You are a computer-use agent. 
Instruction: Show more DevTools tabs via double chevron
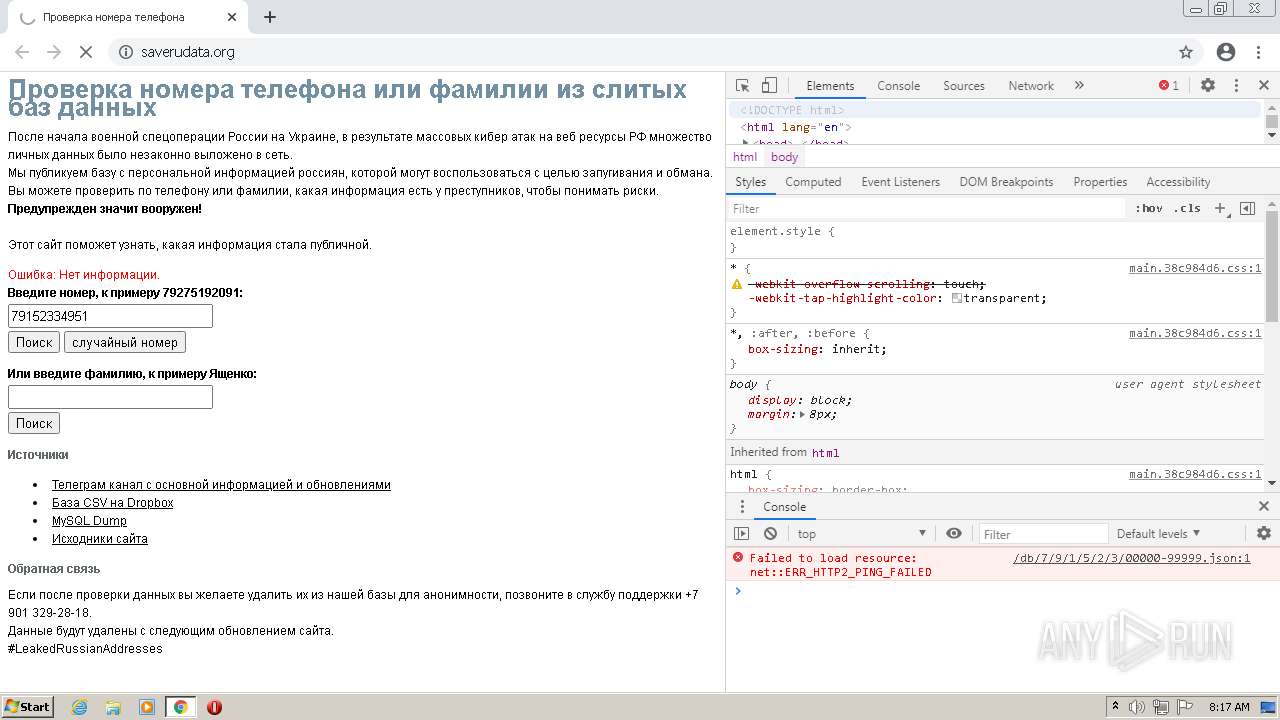point(1079,86)
